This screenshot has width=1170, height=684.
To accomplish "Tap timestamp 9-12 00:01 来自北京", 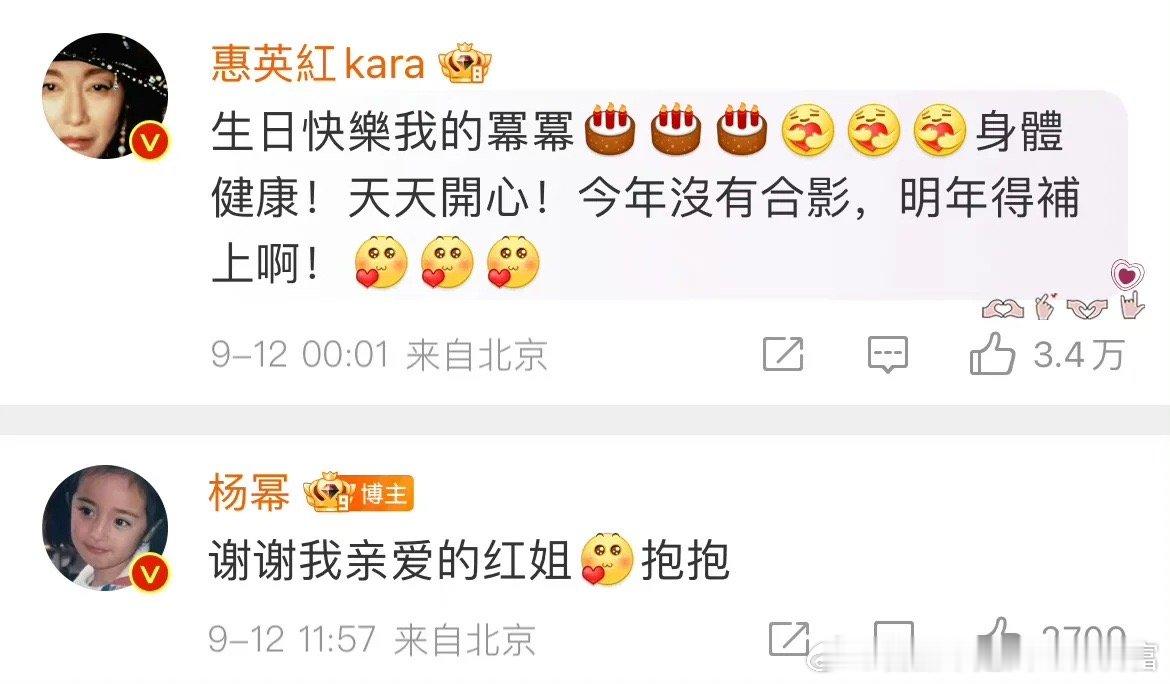I will coord(379,354).
